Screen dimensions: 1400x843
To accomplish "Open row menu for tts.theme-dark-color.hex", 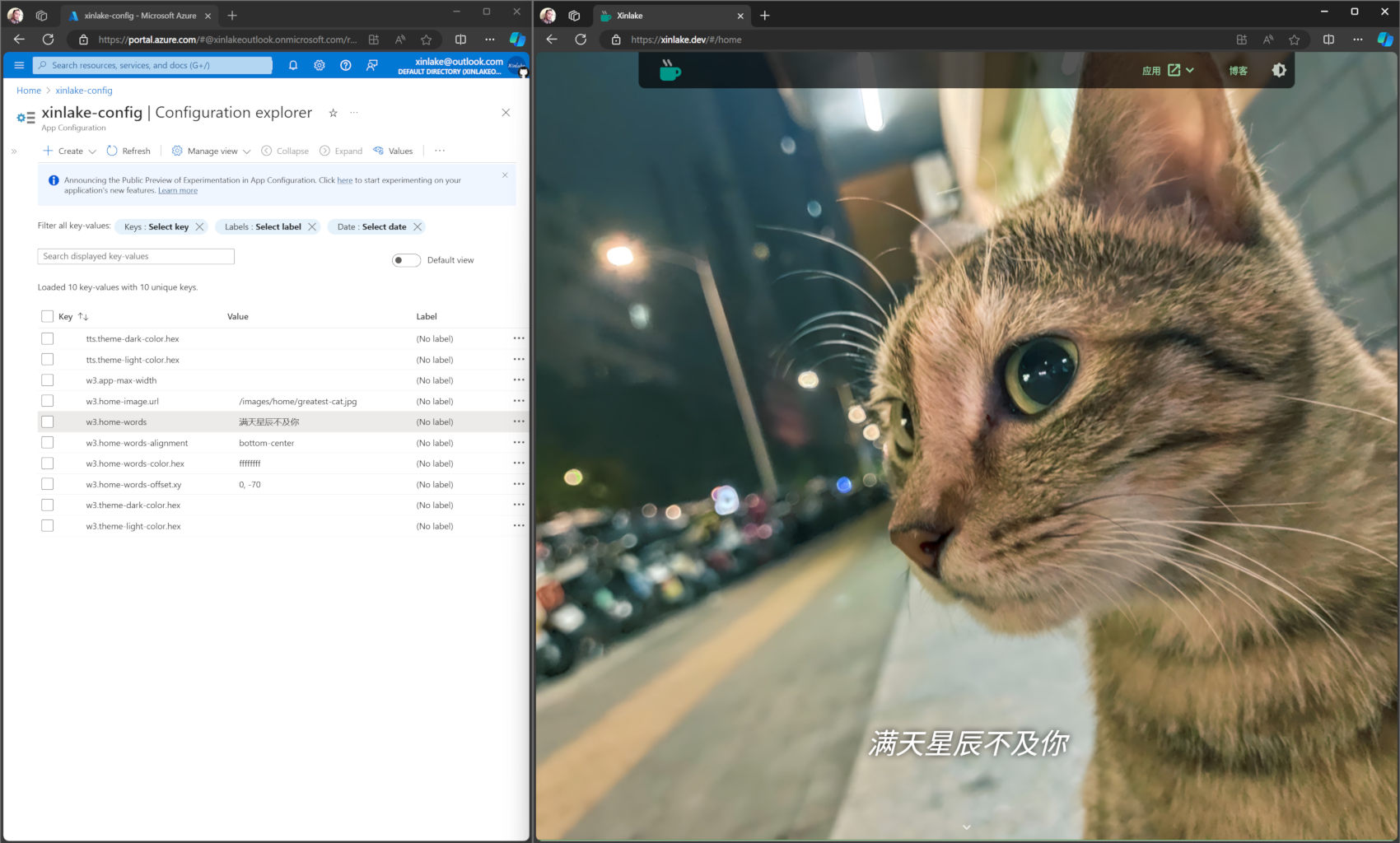I will pyautogui.click(x=519, y=338).
